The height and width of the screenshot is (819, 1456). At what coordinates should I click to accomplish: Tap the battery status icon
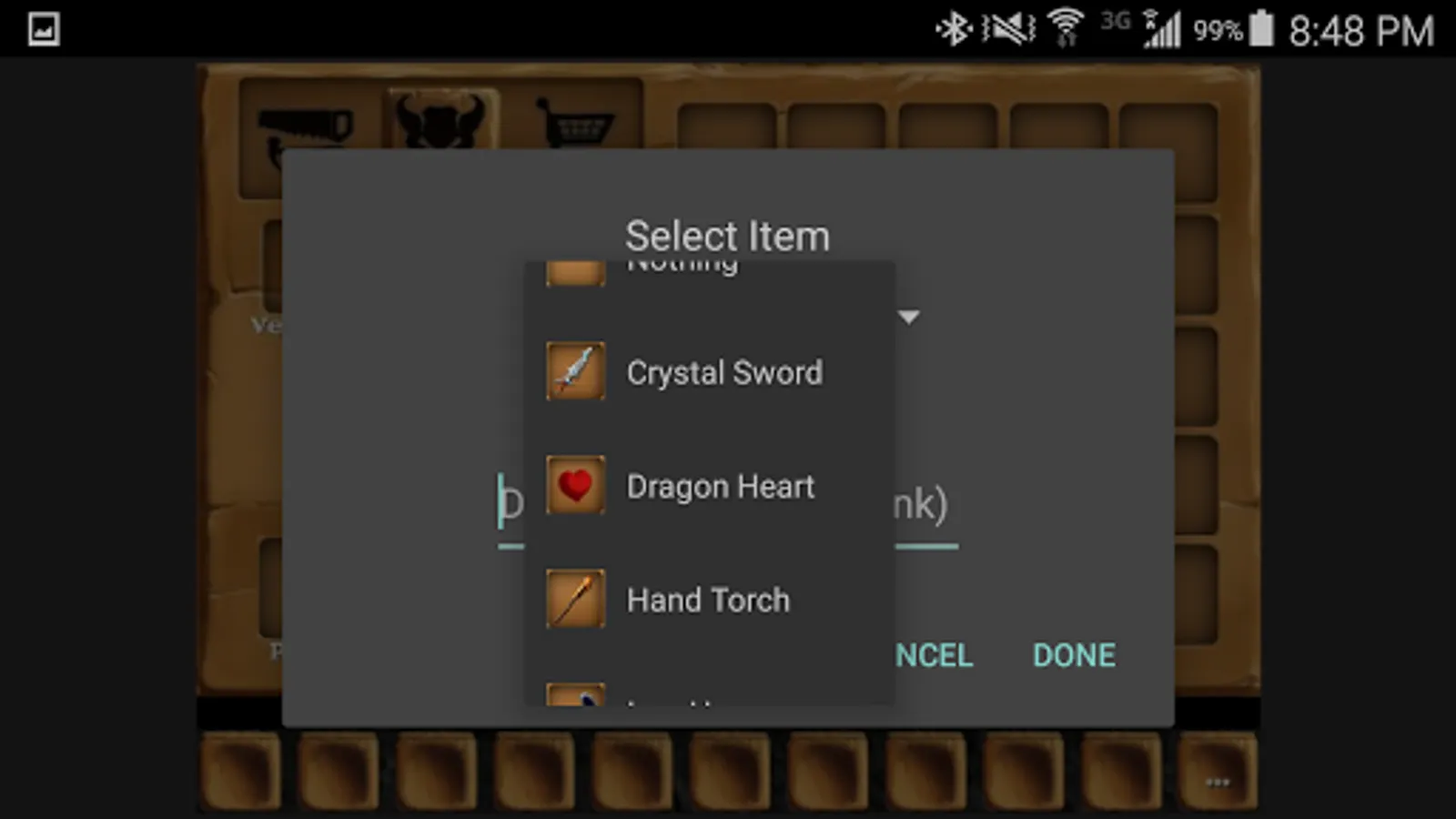tap(1261, 28)
